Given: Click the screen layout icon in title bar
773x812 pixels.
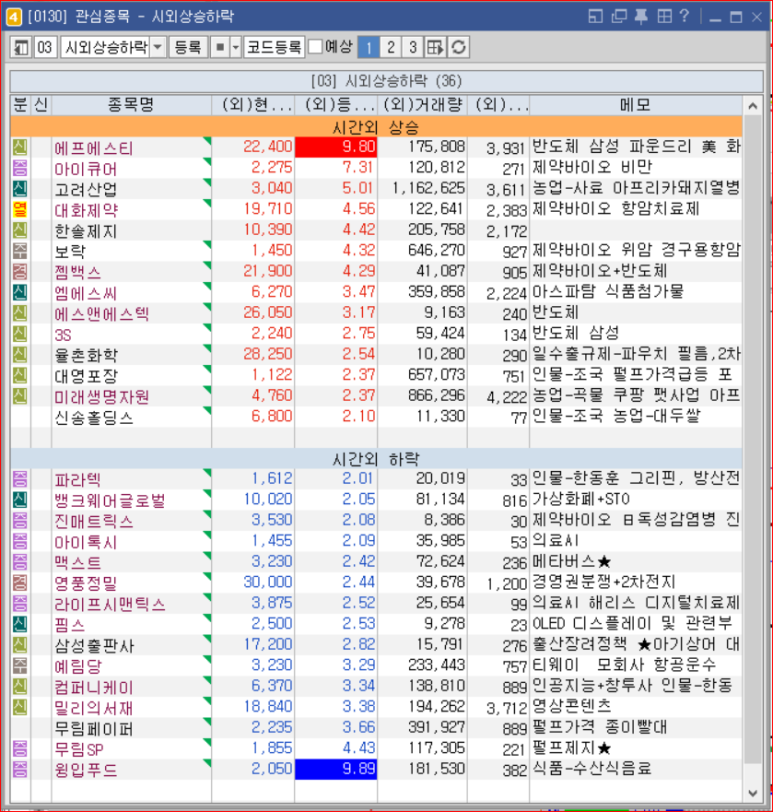Looking at the screenshot, I should (595, 17).
